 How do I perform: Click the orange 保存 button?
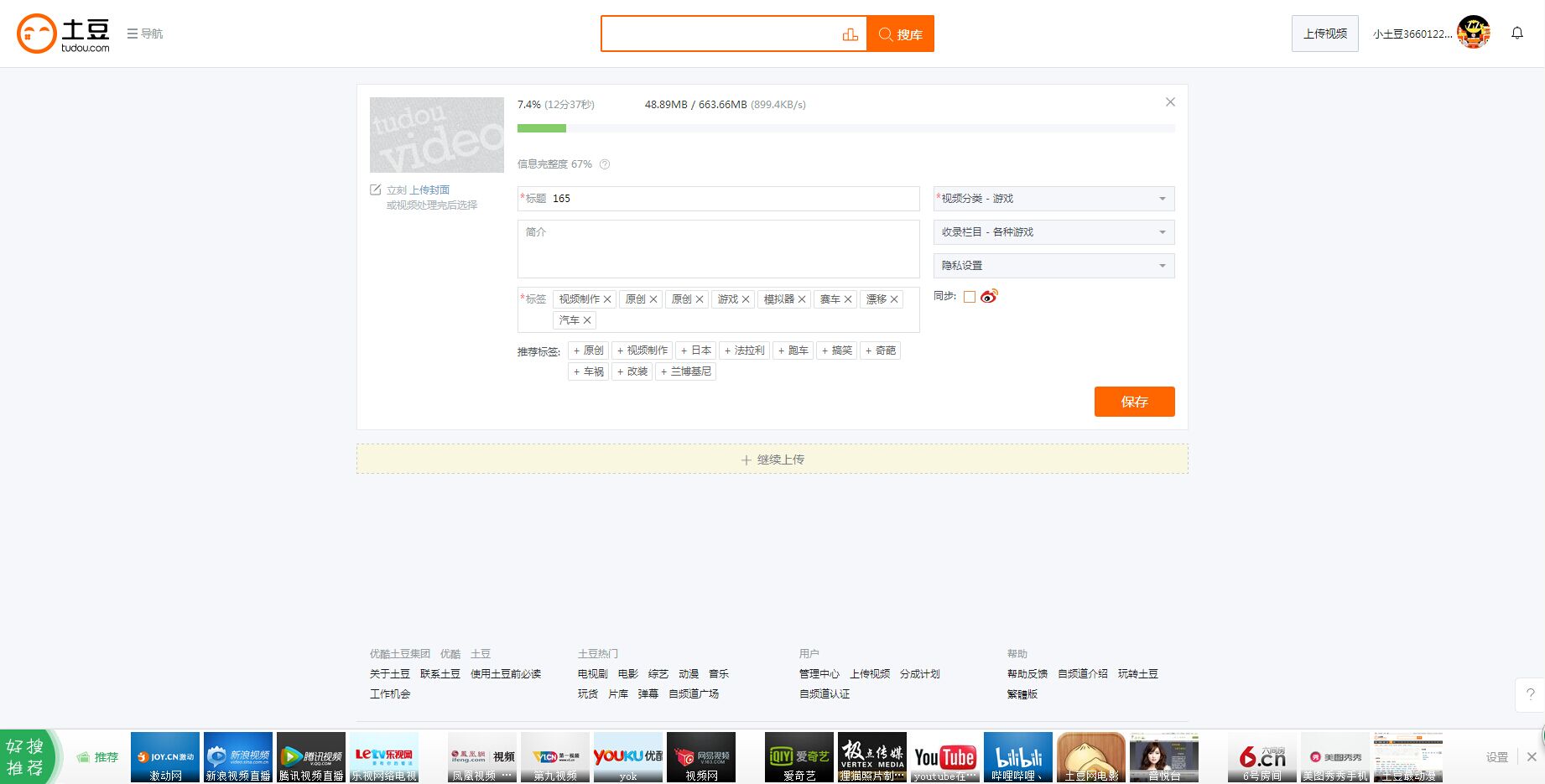point(1134,402)
